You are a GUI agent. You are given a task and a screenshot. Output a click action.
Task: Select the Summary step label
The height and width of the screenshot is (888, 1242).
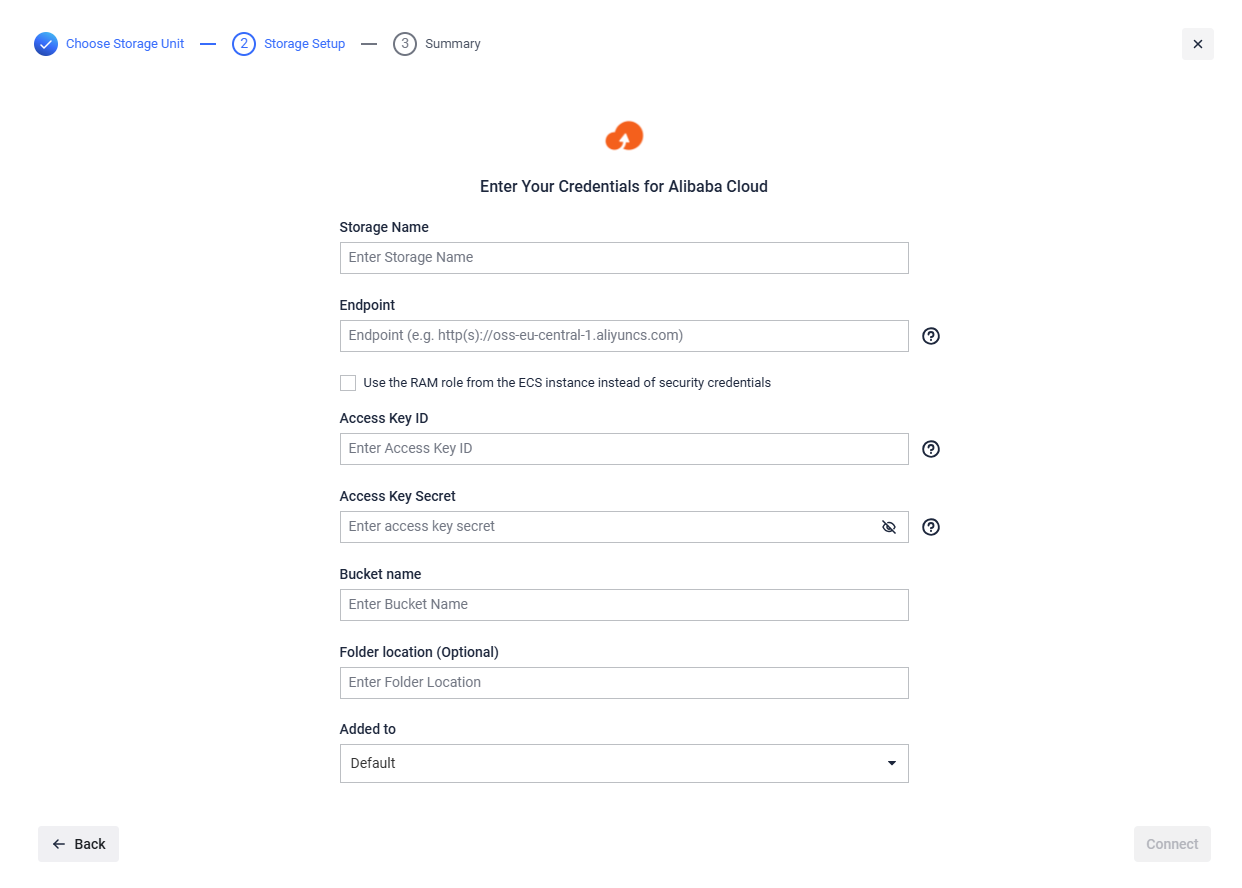(453, 44)
